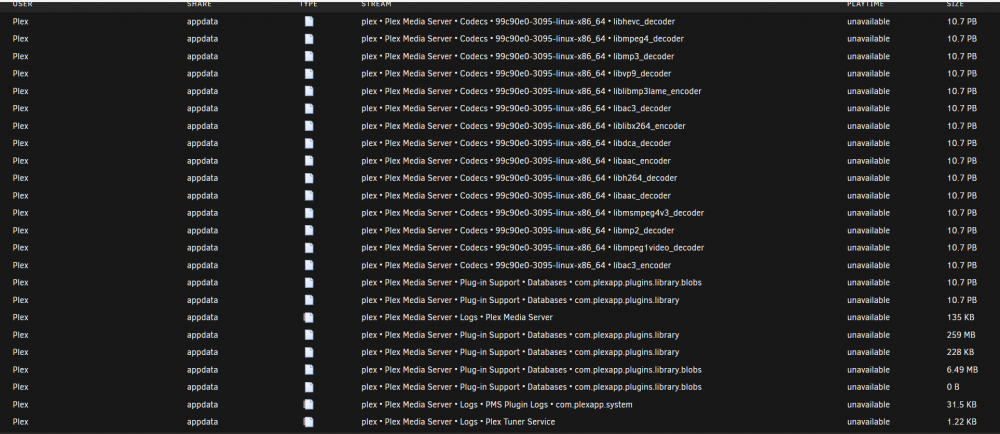Click the libmsmpeg4v3_decoder stream path
1000x434 pixels.
click(533, 213)
